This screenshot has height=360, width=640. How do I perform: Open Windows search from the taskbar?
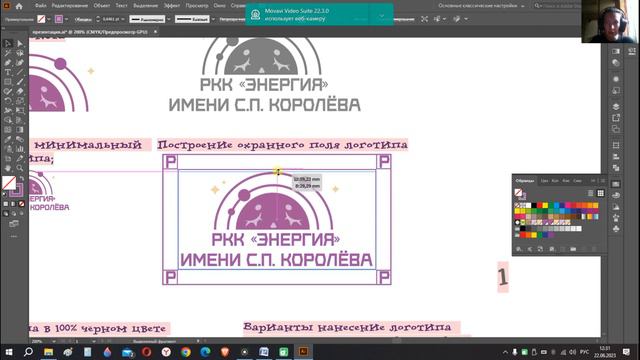pos(28,351)
